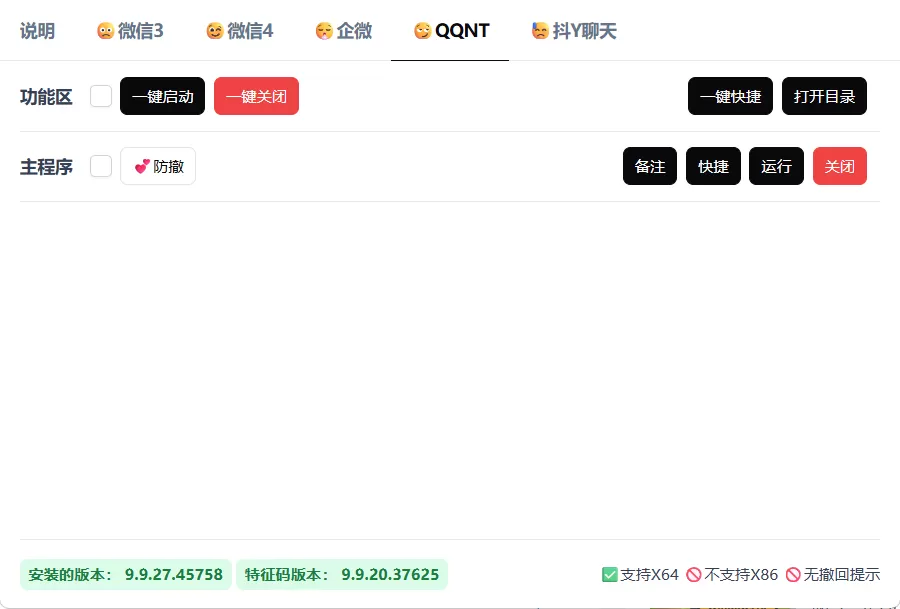Click the 备注 button
Image resolution: width=900 pixels, height=609 pixels.
pos(650,166)
